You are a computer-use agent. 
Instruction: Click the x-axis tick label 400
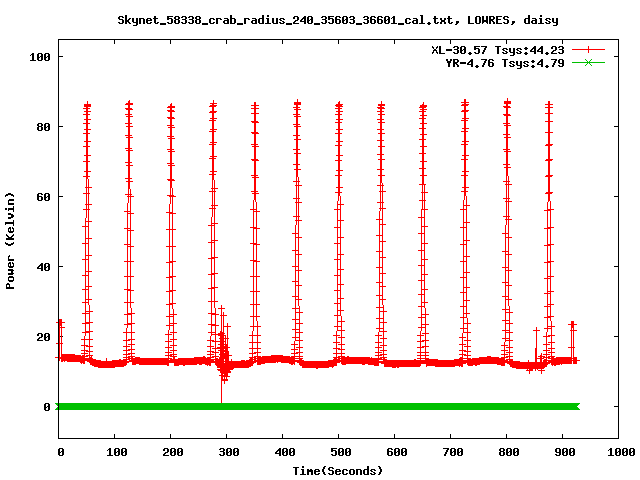(x=284, y=452)
